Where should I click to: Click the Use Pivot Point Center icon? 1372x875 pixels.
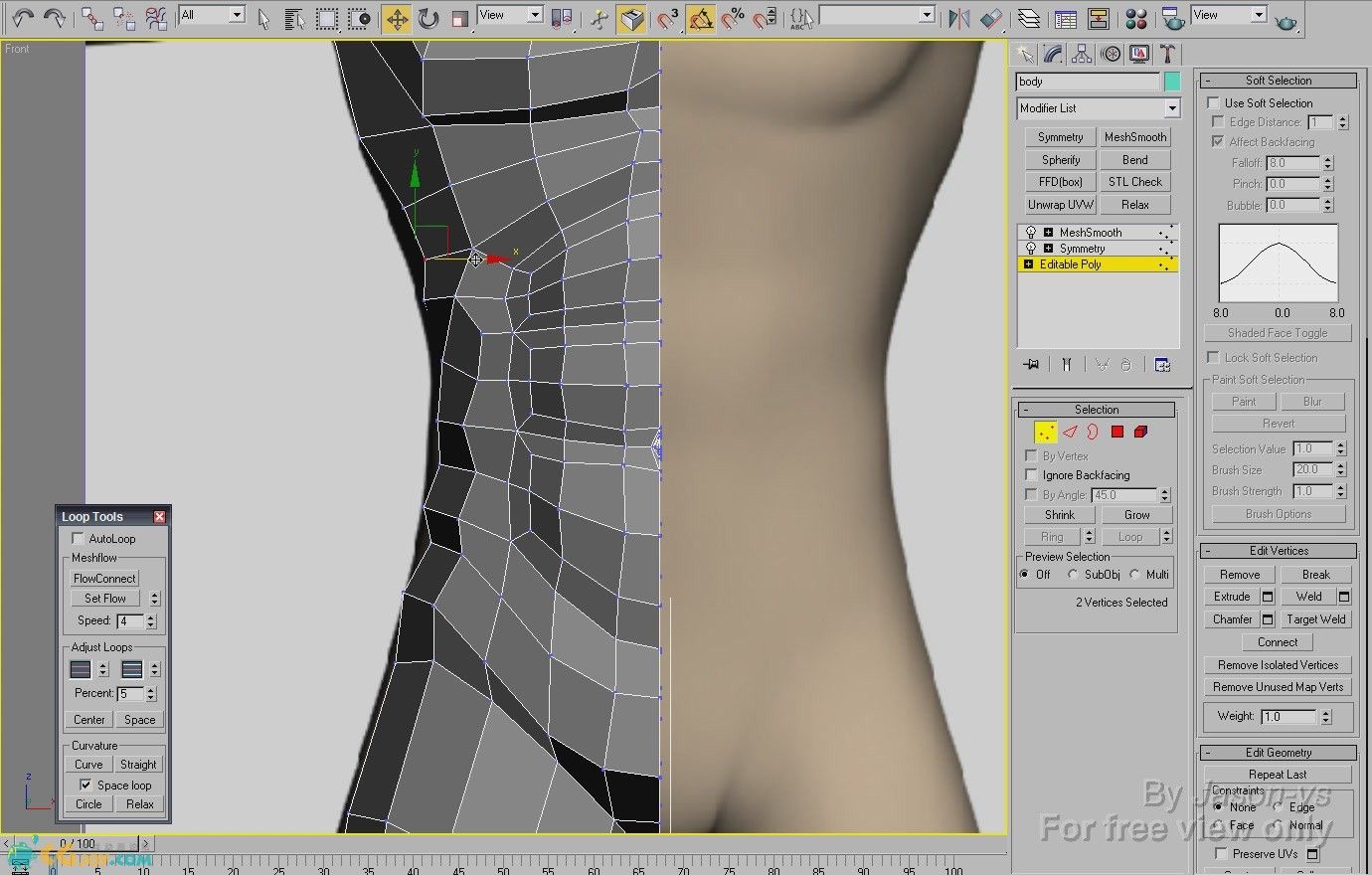[563, 18]
